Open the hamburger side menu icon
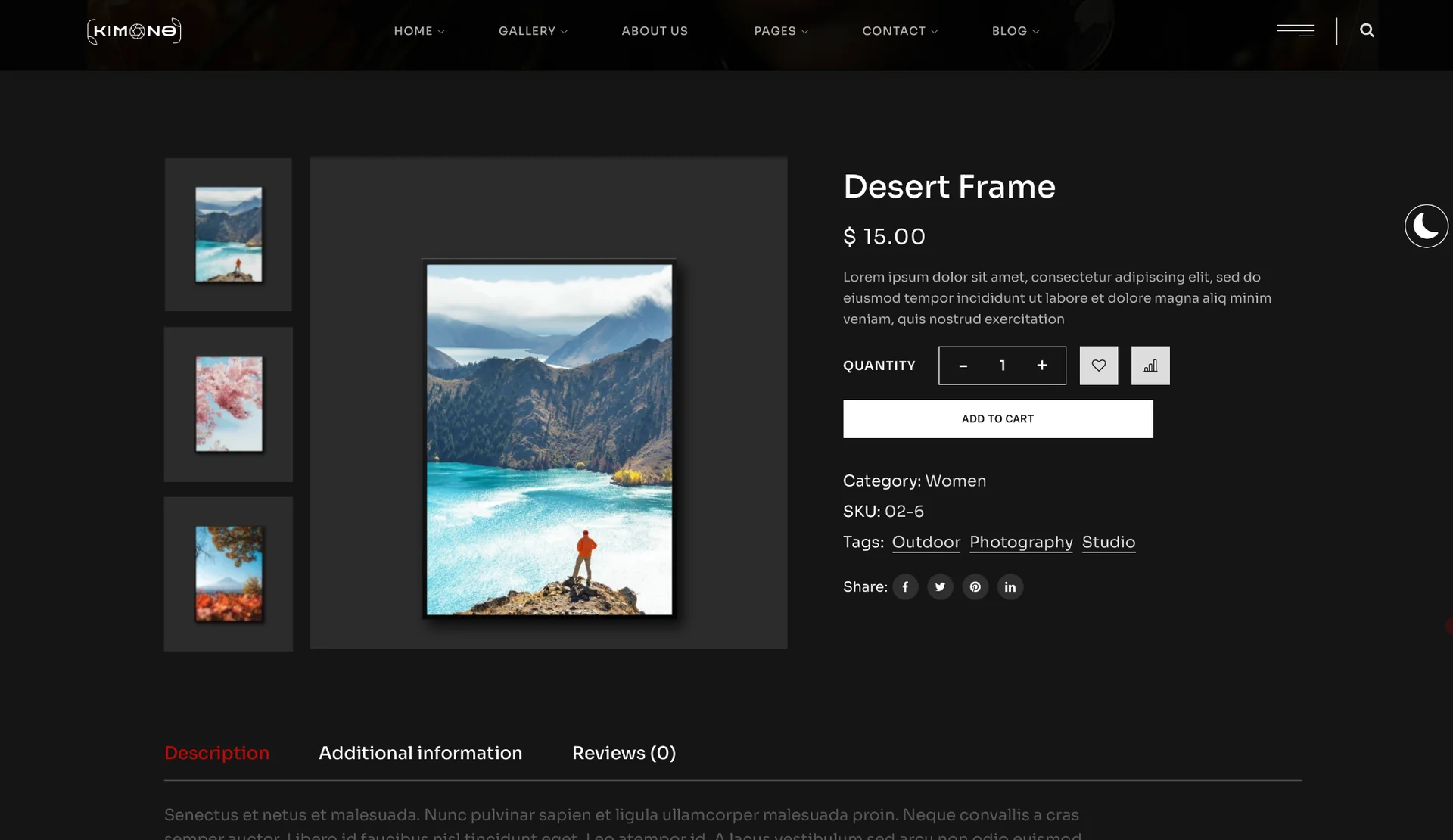 coord(1296,31)
